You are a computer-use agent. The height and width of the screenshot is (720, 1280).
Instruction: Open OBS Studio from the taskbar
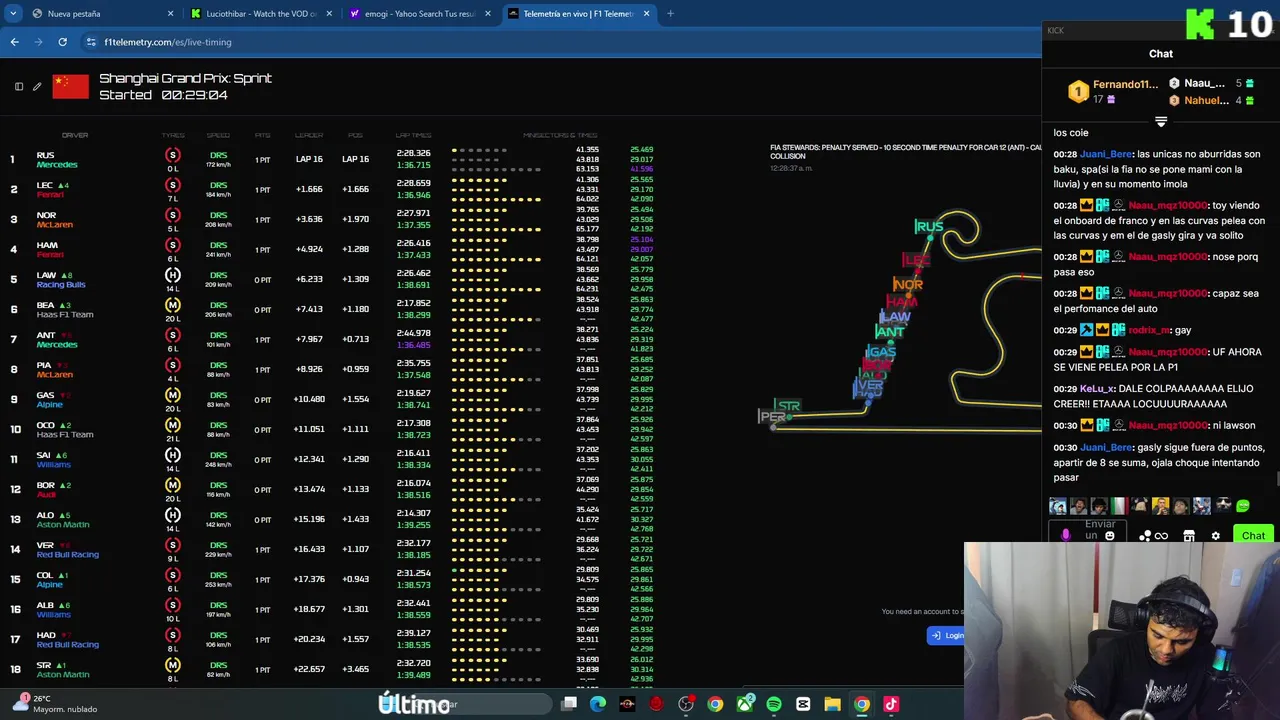click(x=686, y=704)
